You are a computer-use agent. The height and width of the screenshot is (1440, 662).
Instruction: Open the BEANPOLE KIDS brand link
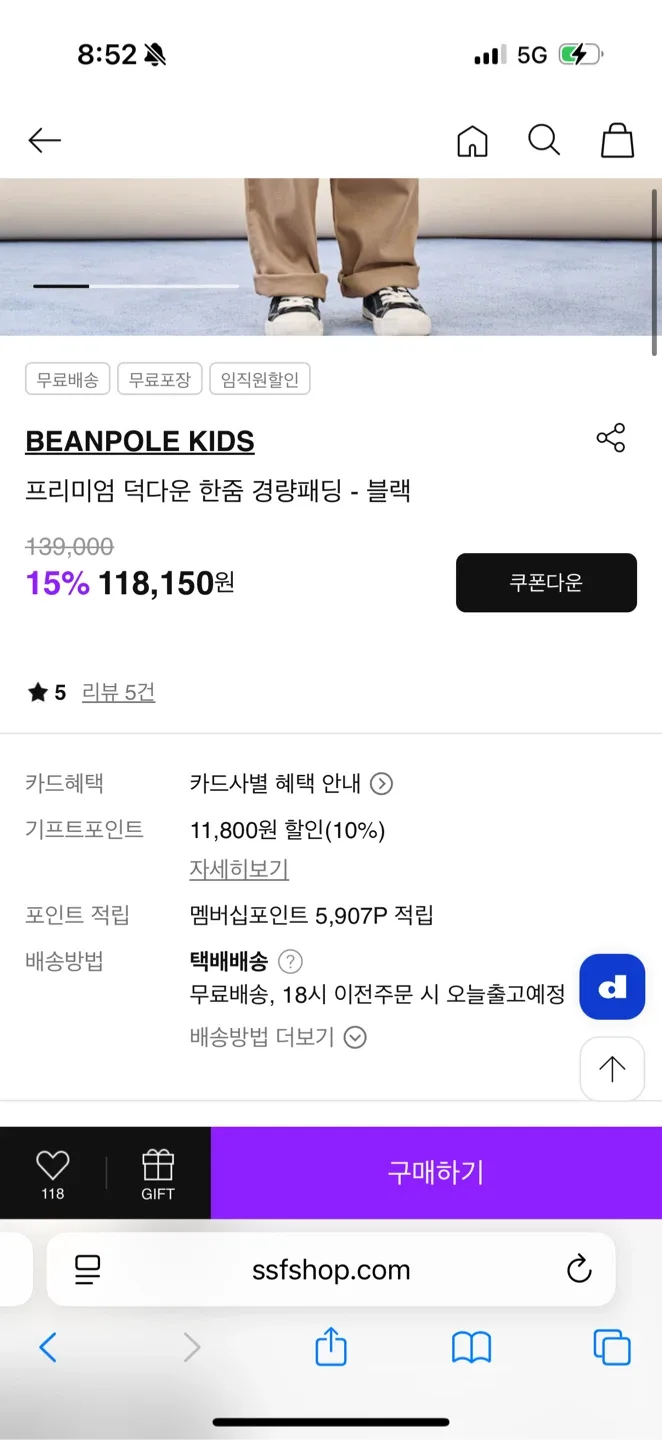(140, 441)
